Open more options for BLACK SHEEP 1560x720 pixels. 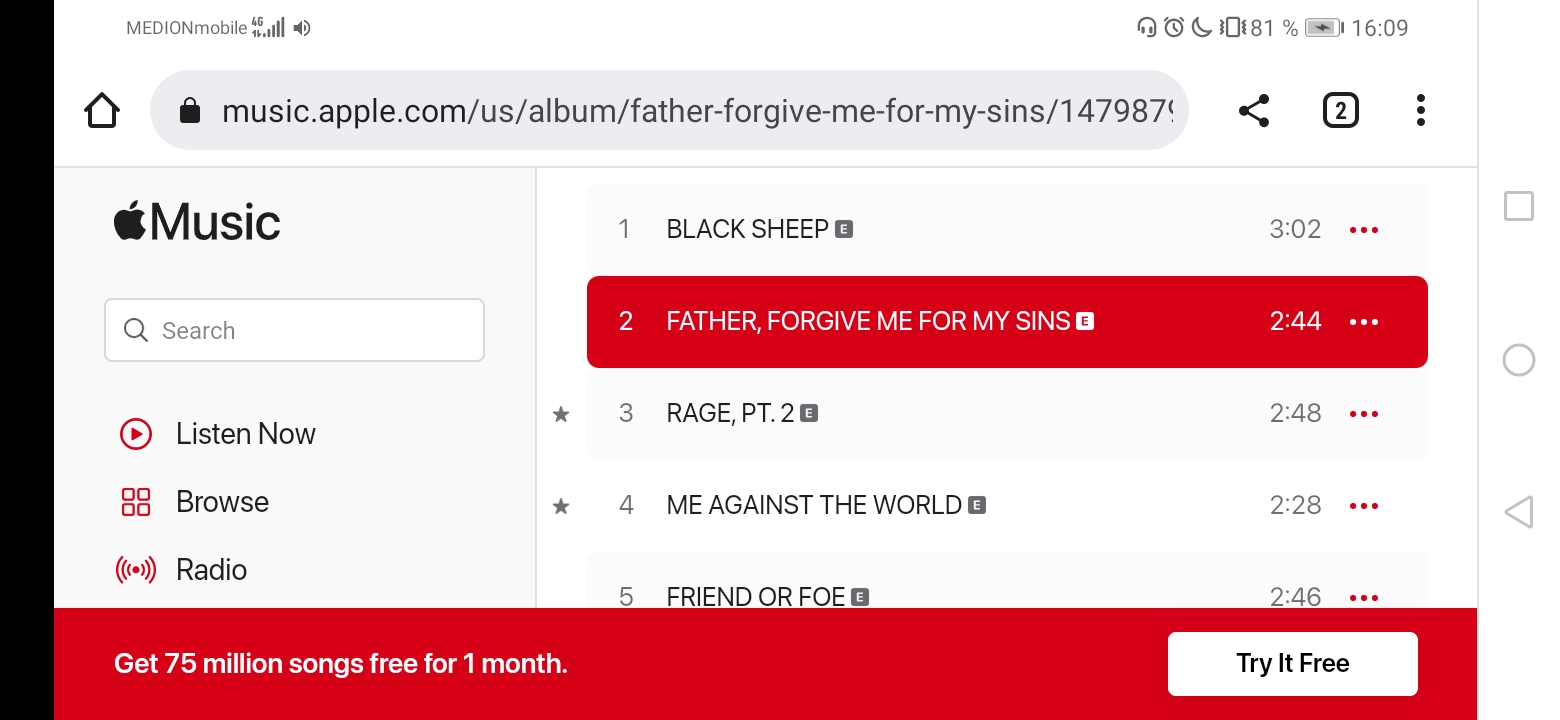click(x=1363, y=230)
